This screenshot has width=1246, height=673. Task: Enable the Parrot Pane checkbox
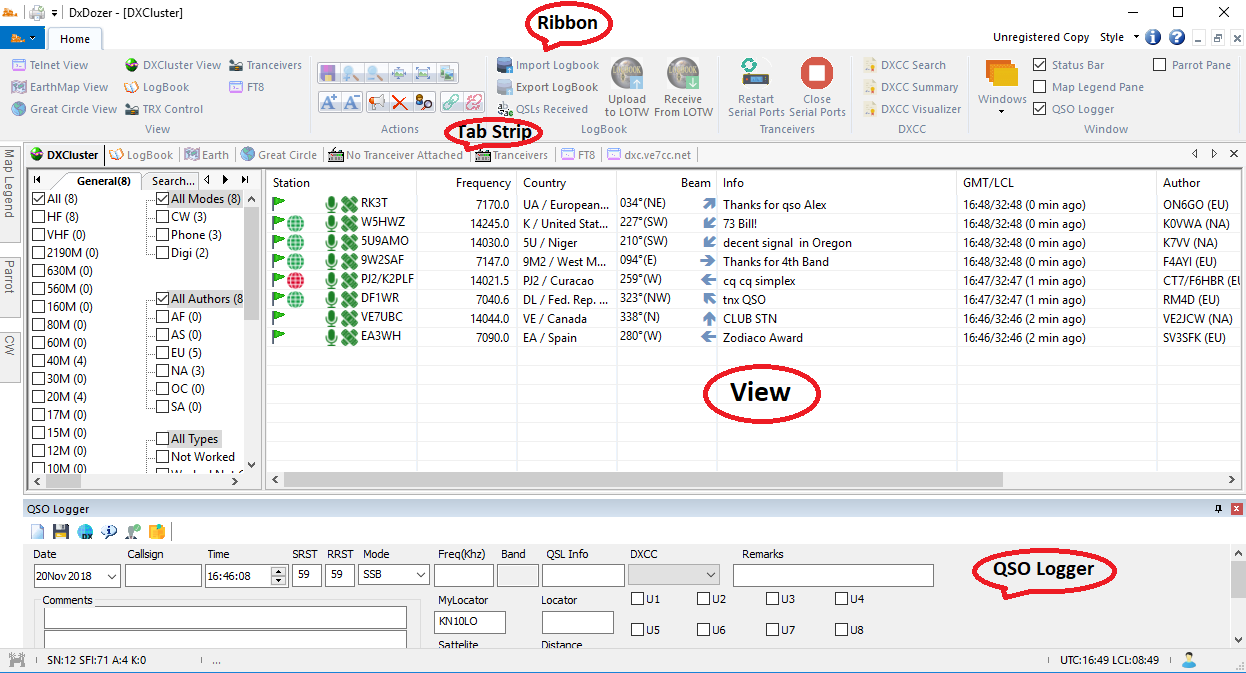tap(1160, 65)
